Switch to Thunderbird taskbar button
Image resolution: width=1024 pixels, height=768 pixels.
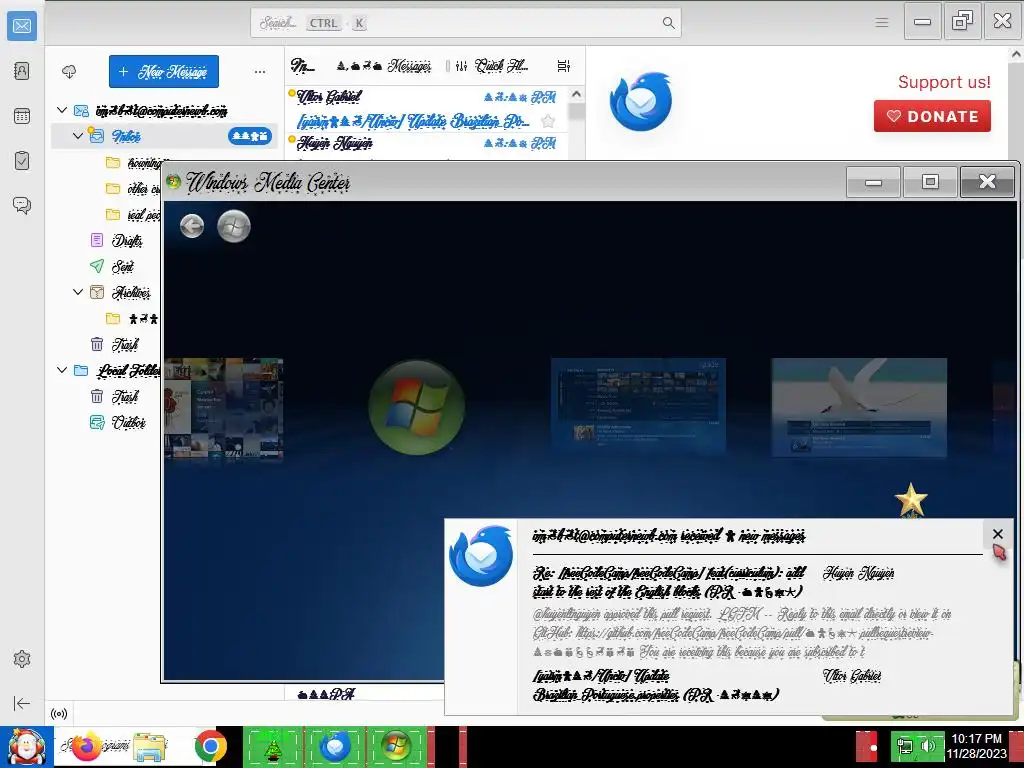tap(335, 746)
